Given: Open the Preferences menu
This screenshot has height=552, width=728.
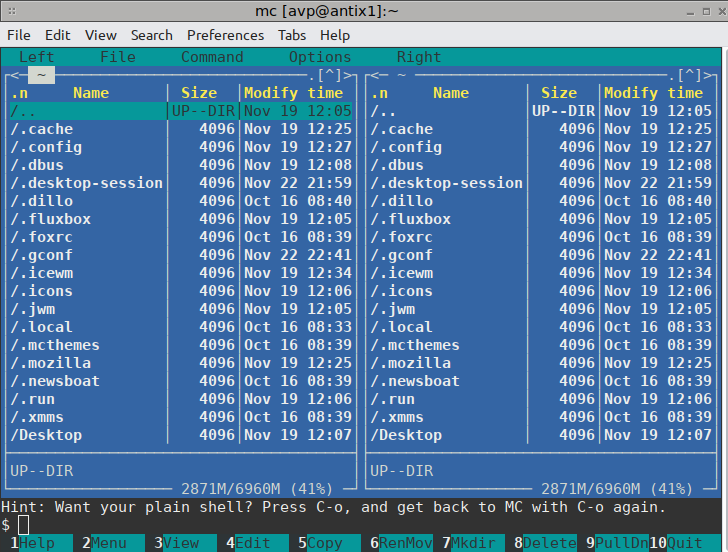Looking at the screenshot, I should 225,35.
